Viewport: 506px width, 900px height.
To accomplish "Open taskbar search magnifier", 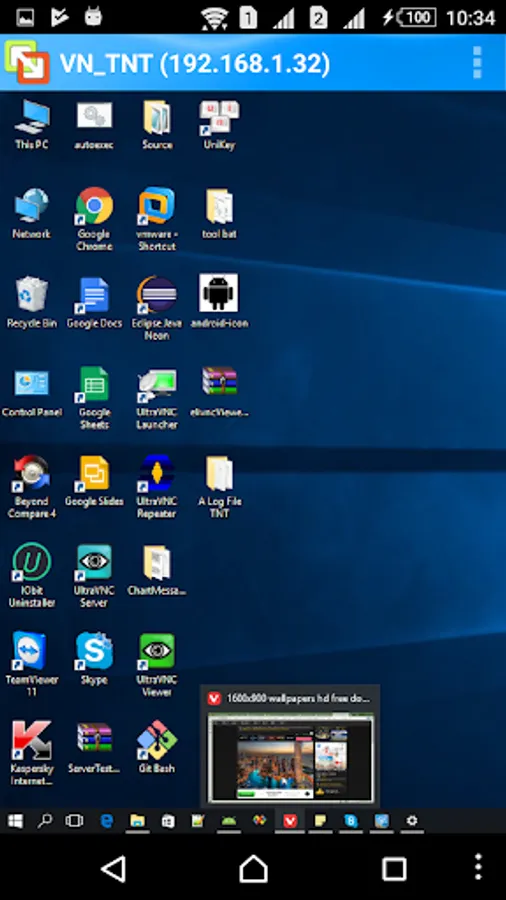I will (x=44, y=821).
